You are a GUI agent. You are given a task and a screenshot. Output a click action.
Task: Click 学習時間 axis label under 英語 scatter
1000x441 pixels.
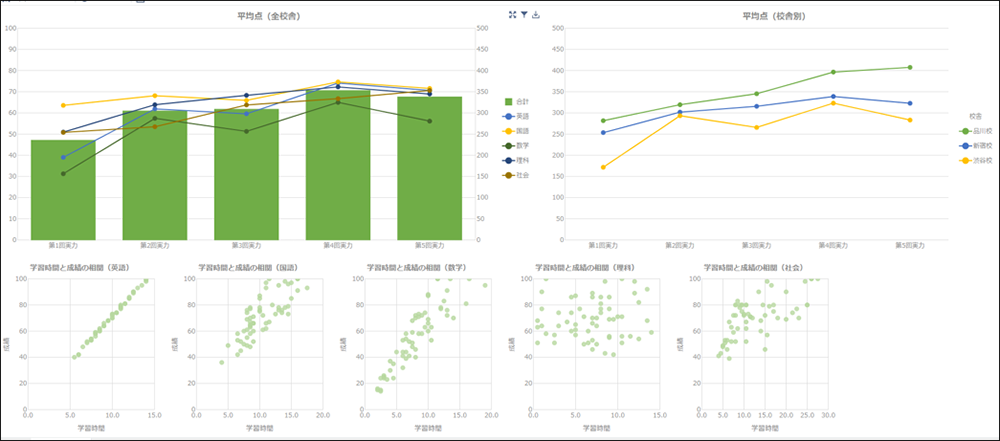(x=91, y=427)
